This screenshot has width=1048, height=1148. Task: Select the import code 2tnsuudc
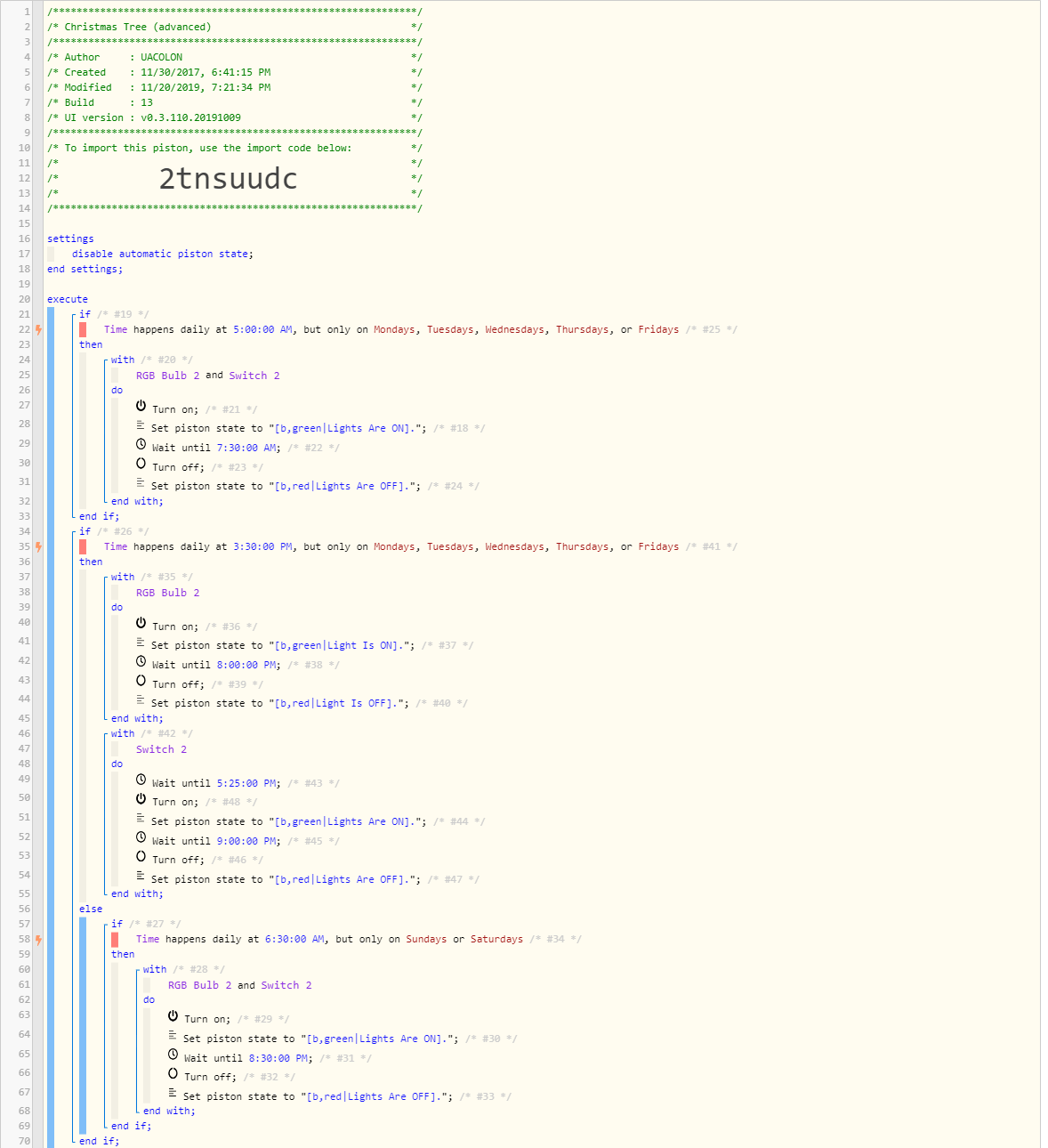pos(229,179)
